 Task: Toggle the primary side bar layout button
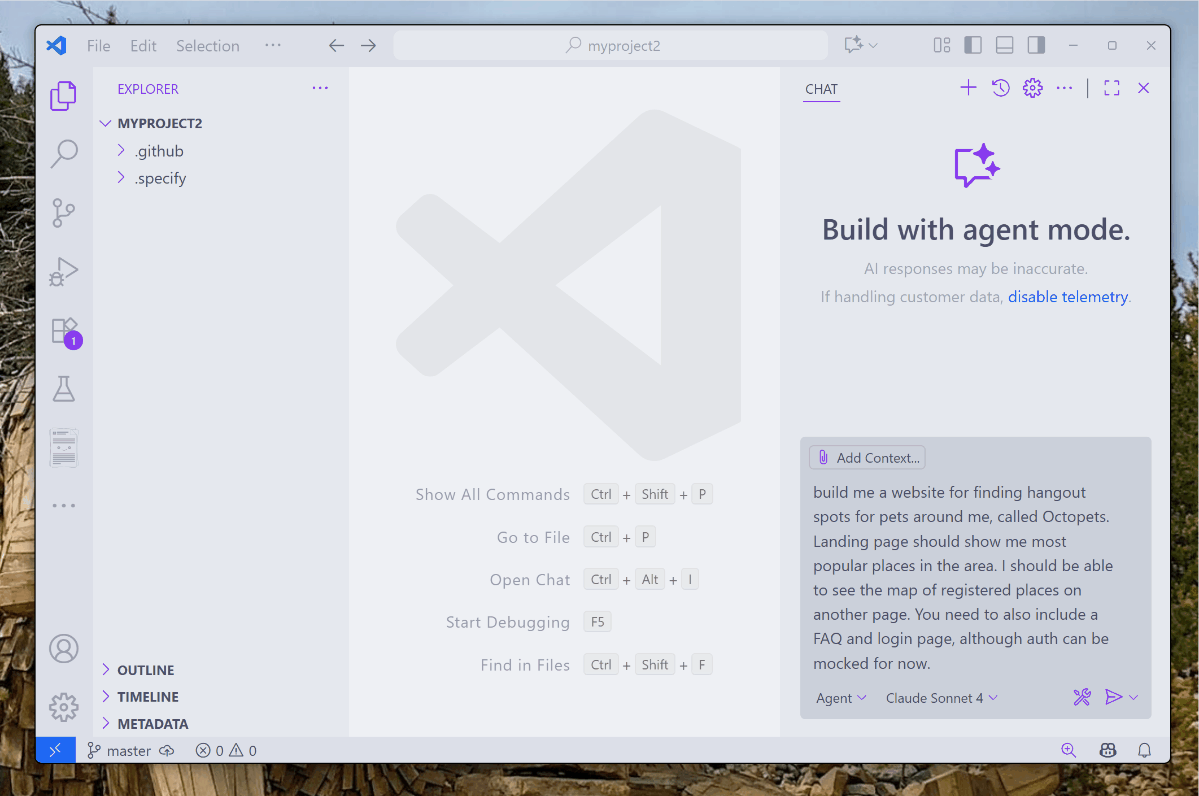[x=972, y=45]
